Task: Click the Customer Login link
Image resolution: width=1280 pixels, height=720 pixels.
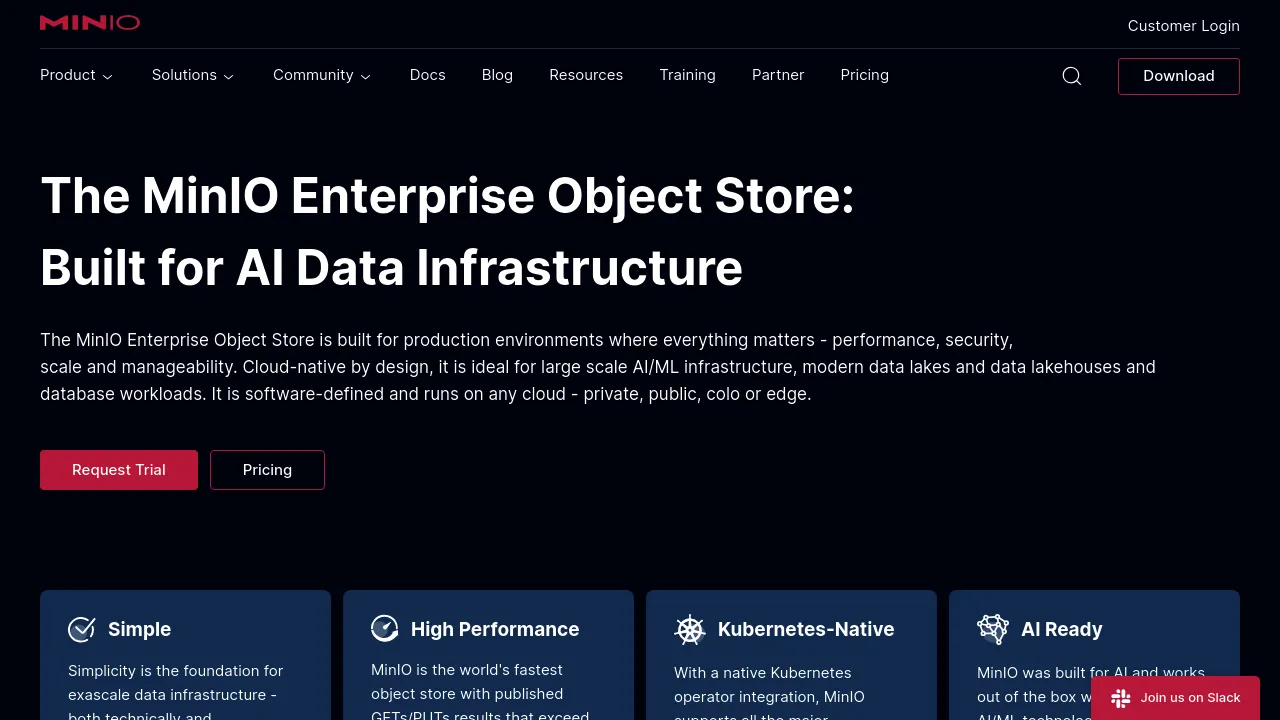Action: click(x=1184, y=26)
